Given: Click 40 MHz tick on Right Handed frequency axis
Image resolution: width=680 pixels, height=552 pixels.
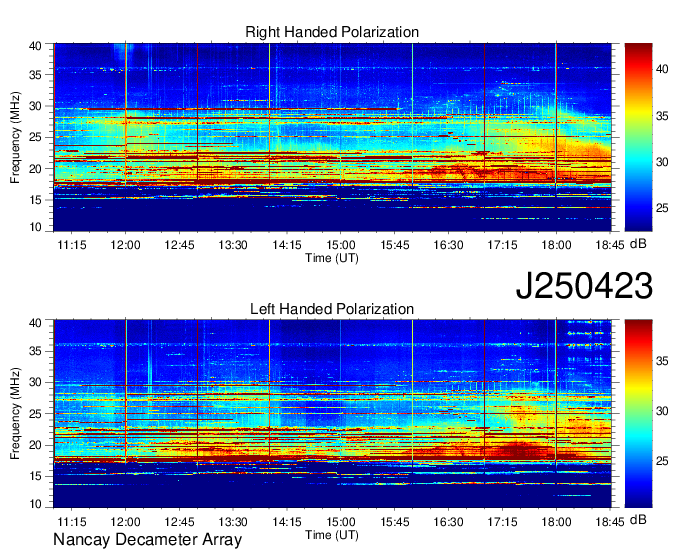Looking at the screenshot, I should tap(35, 46).
